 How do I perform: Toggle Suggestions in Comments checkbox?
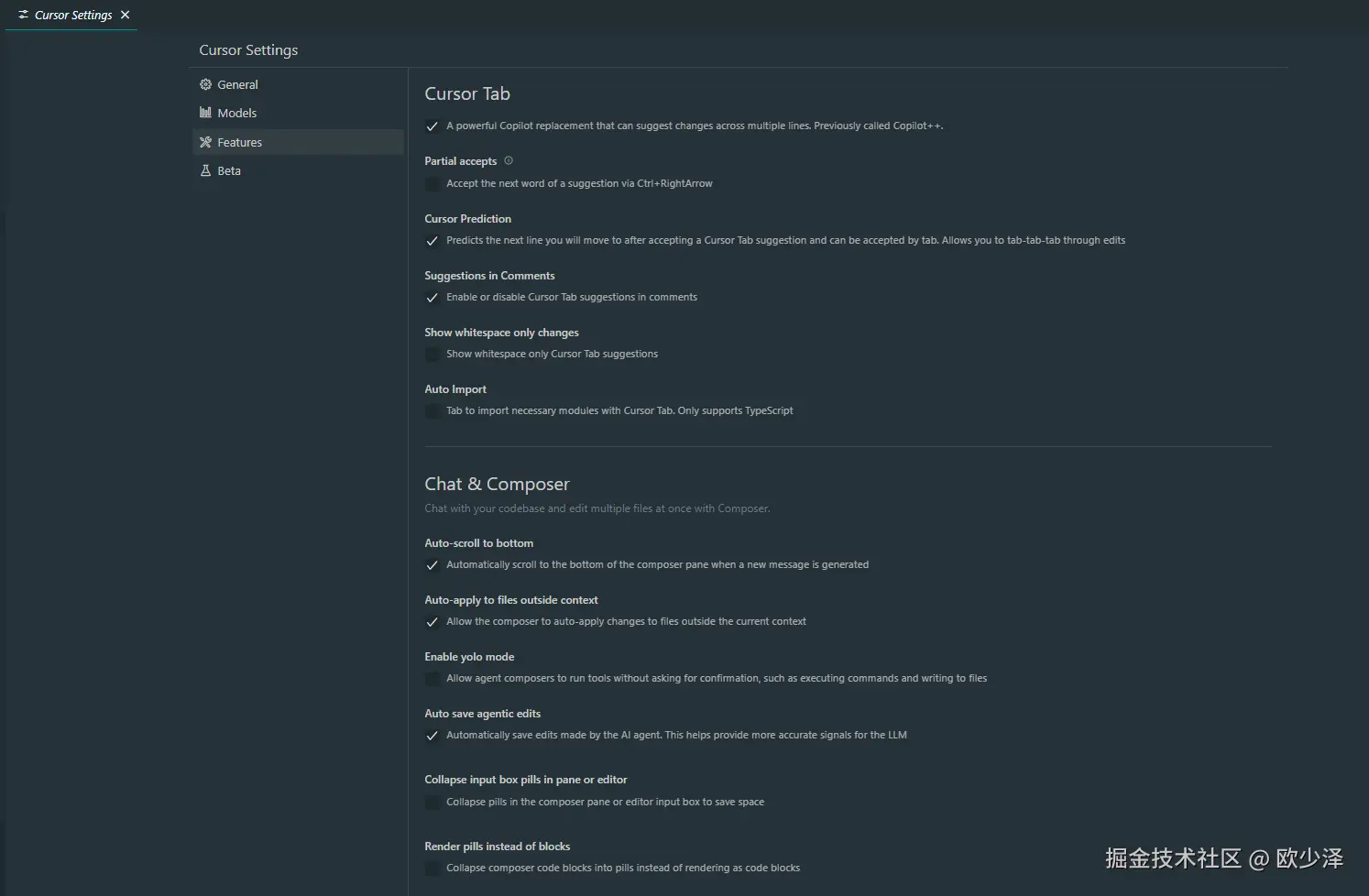click(433, 298)
